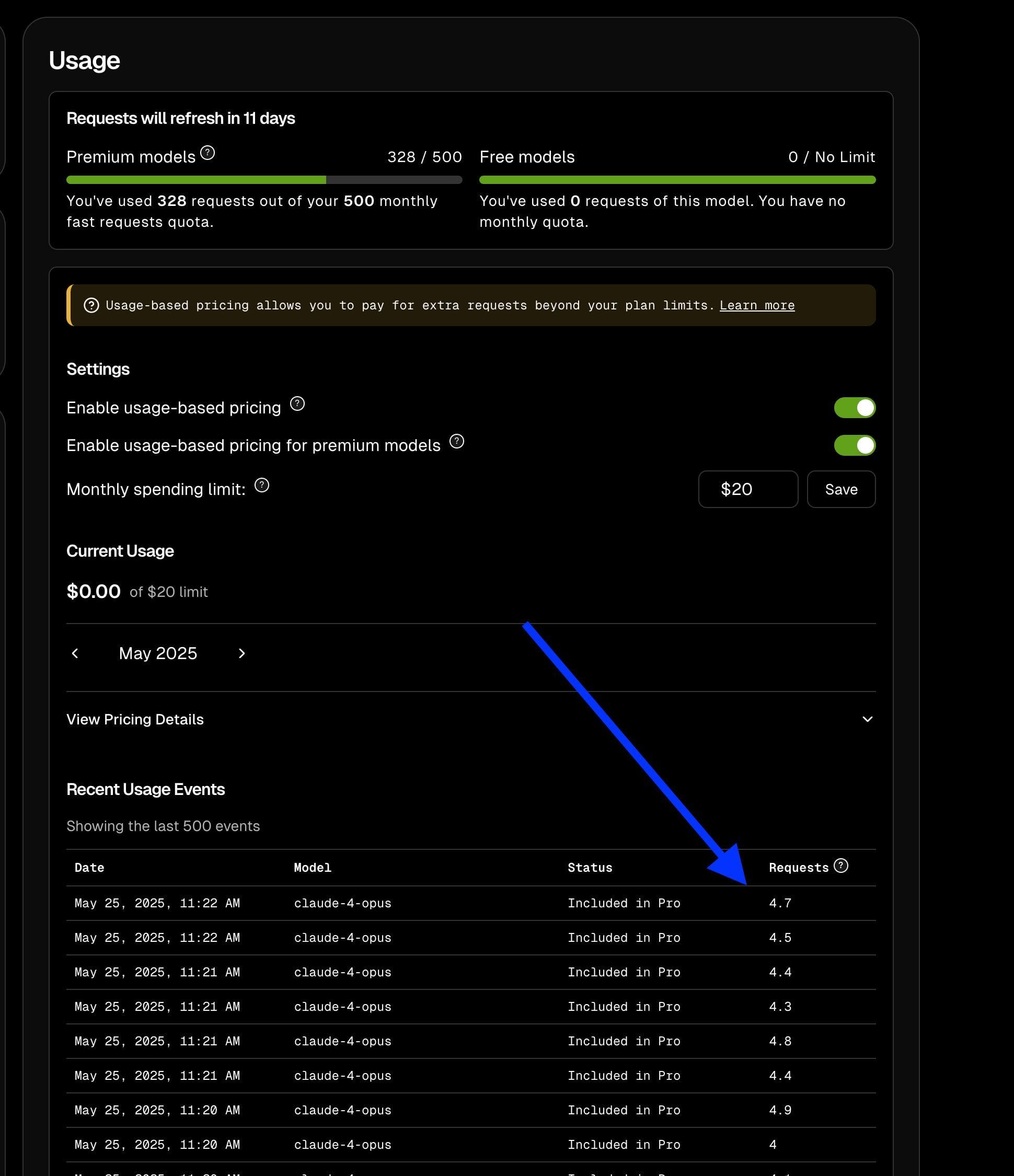Select the May 2025 month label
Viewport: 1014px width, 1176px height.
tap(158, 653)
